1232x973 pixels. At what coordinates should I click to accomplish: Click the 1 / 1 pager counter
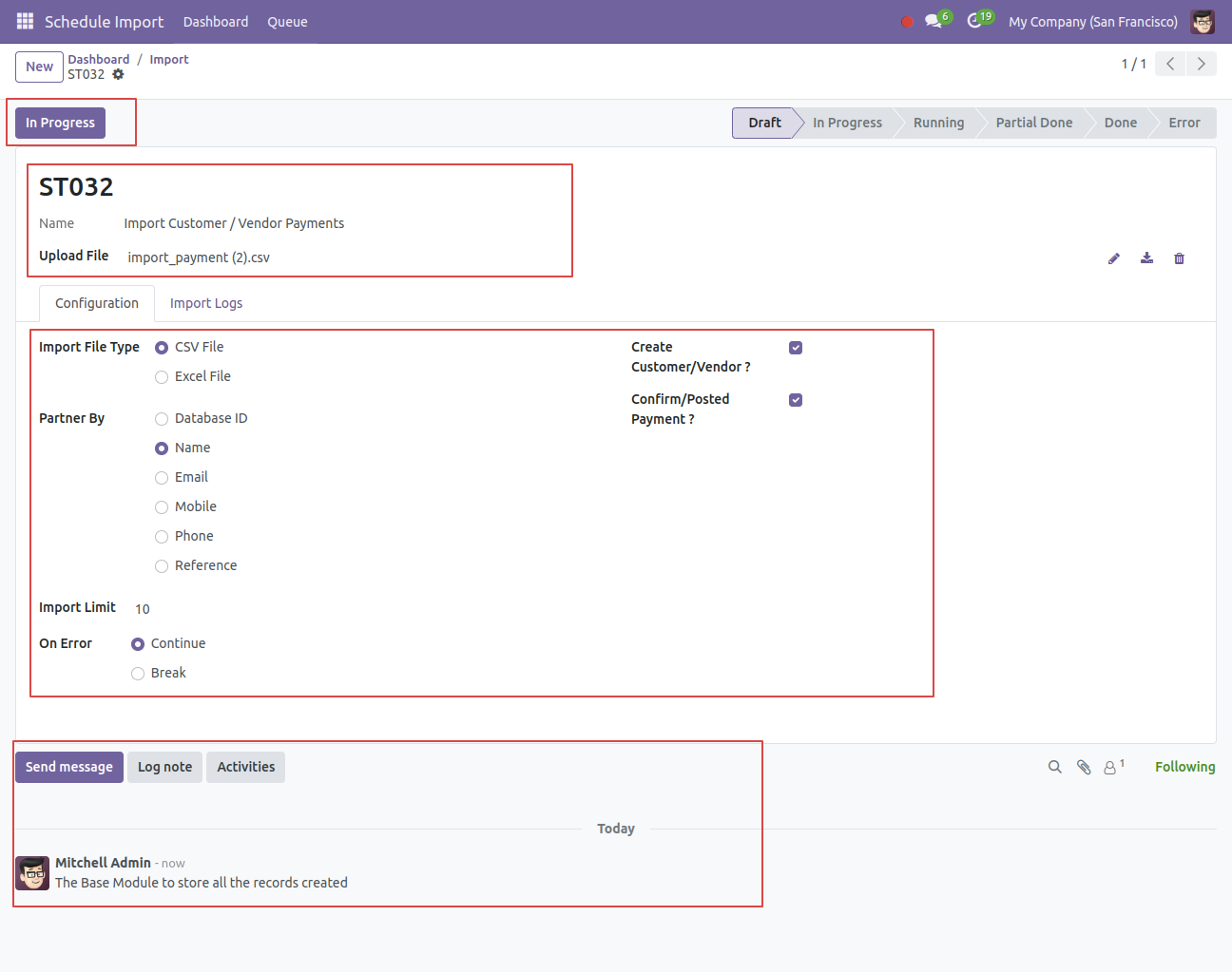coord(1133,64)
